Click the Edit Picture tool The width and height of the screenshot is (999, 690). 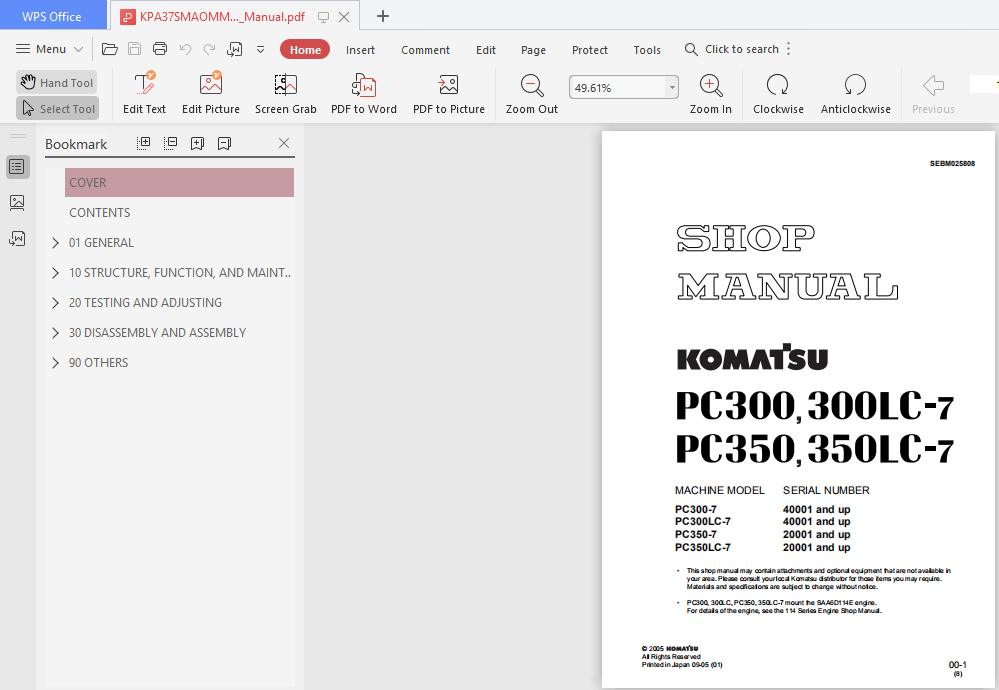coord(211,93)
